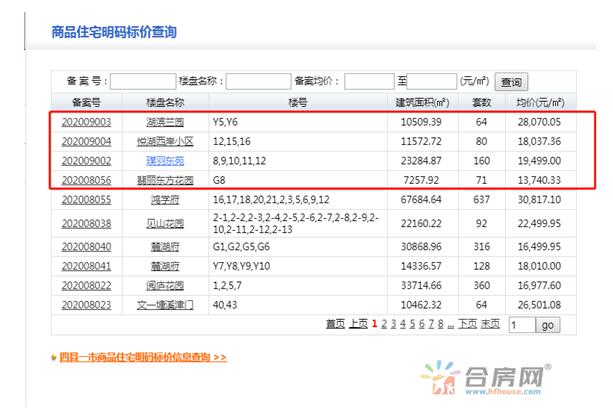
Task: Click the 备案号 input field
Action: pos(141,82)
